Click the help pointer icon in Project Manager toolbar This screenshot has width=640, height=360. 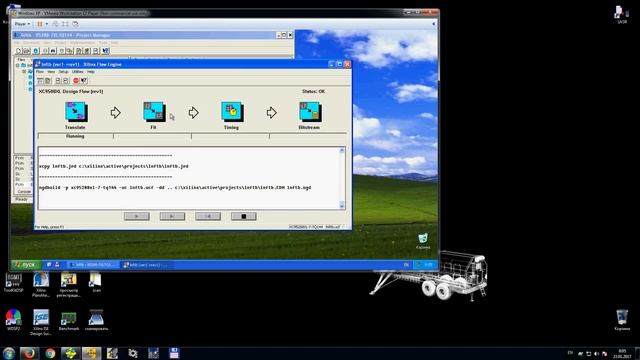pyautogui.click(x=106, y=51)
